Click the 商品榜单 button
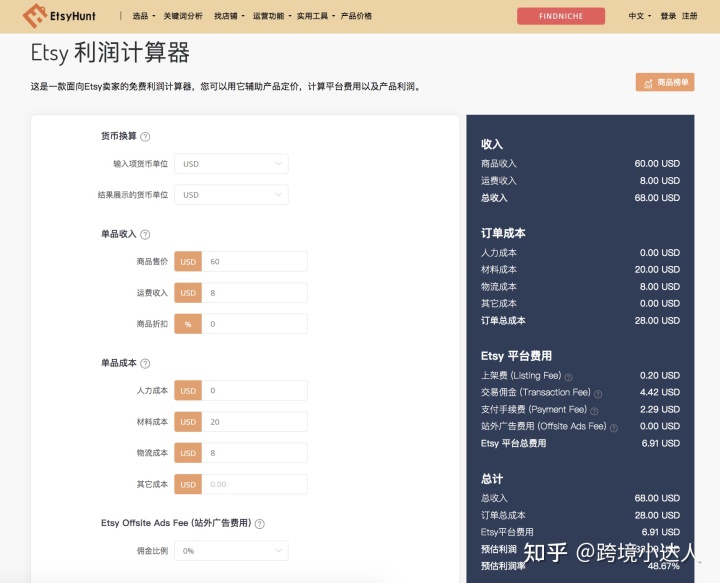 pos(665,82)
